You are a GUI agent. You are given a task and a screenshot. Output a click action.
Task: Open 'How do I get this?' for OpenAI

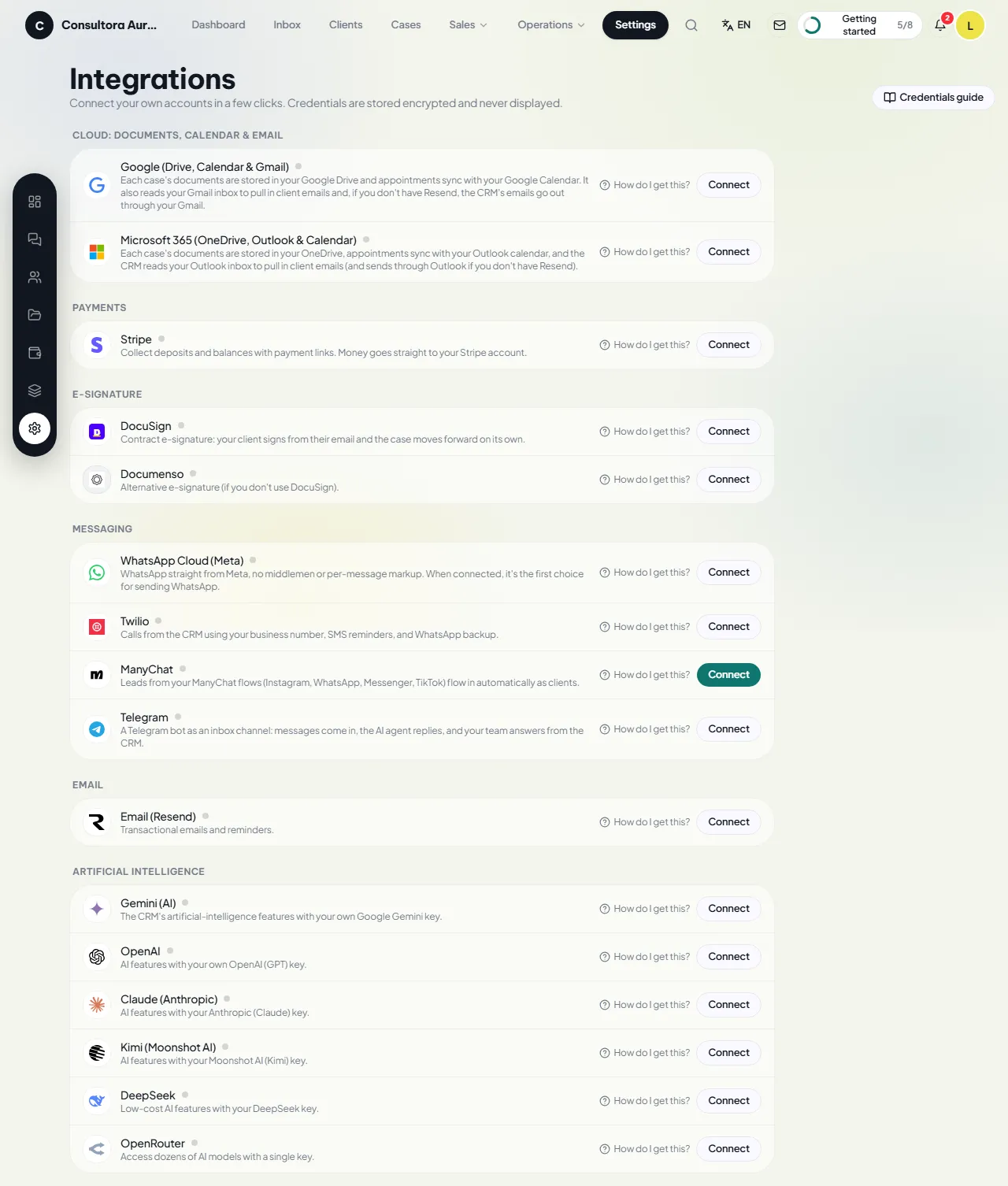(x=645, y=957)
